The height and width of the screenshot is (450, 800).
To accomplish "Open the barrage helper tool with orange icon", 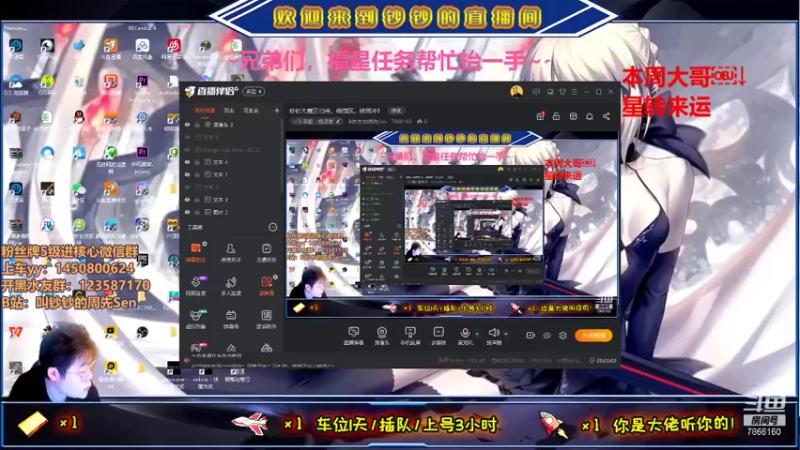I will (196, 253).
